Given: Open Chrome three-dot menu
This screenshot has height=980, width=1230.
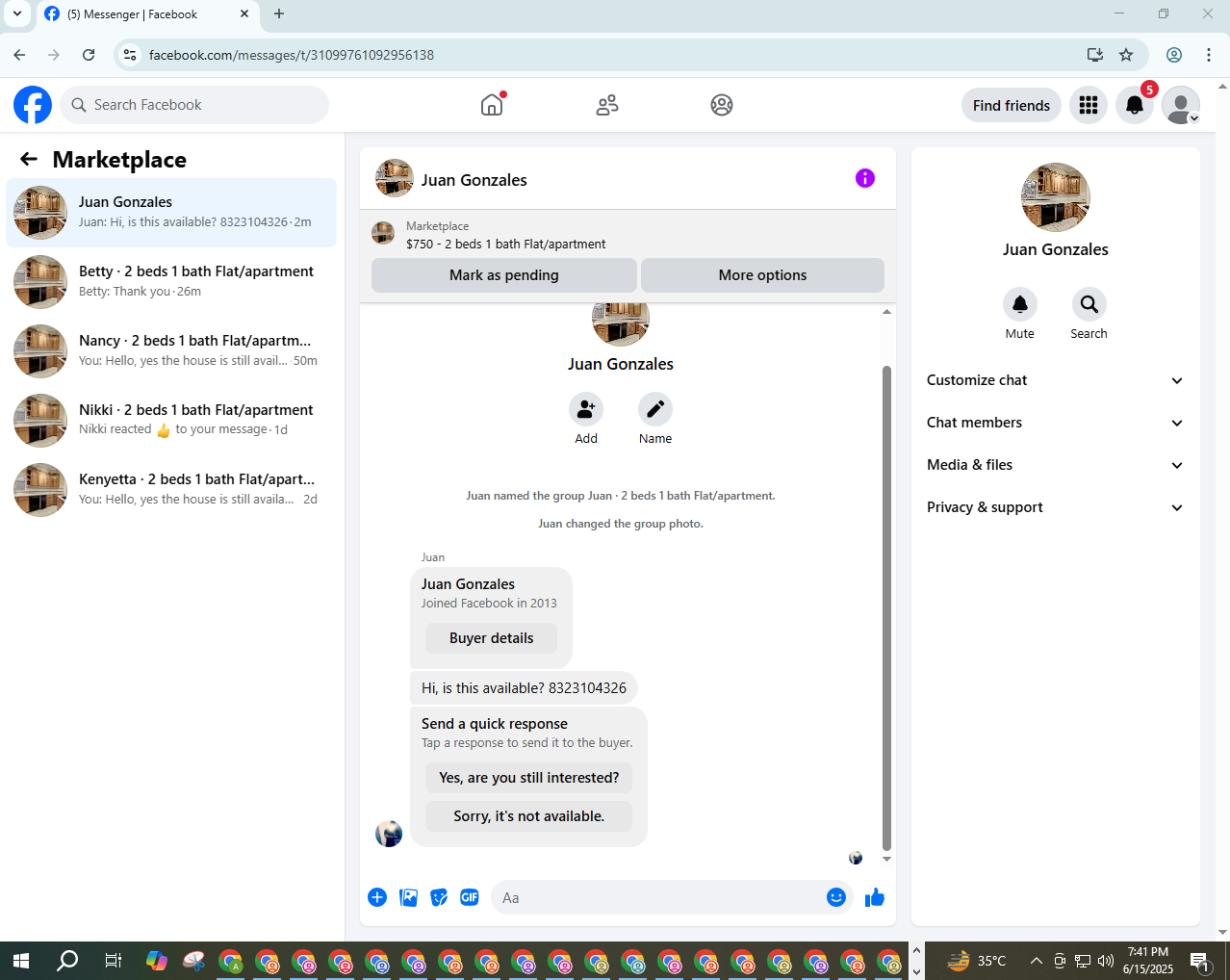Looking at the screenshot, I should click(1209, 55).
